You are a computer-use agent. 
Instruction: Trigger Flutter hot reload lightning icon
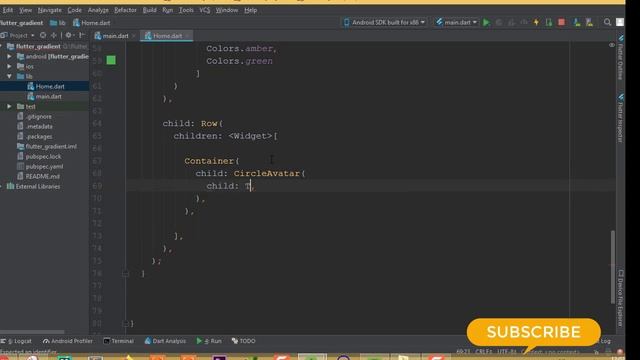coord(536,22)
